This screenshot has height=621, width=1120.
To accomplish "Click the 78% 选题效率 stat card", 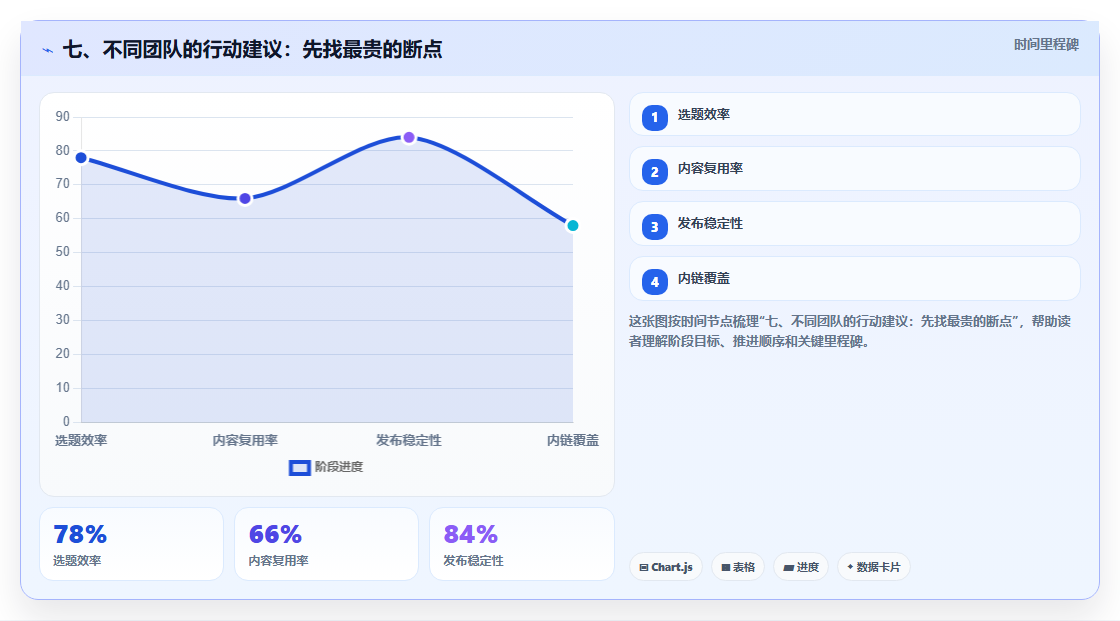I will [x=131, y=545].
